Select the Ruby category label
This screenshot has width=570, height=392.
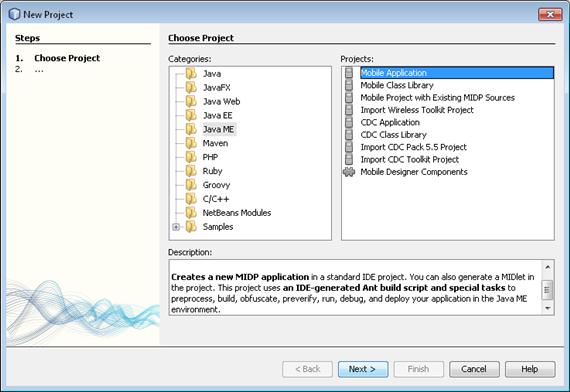pyautogui.click(x=212, y=171)
